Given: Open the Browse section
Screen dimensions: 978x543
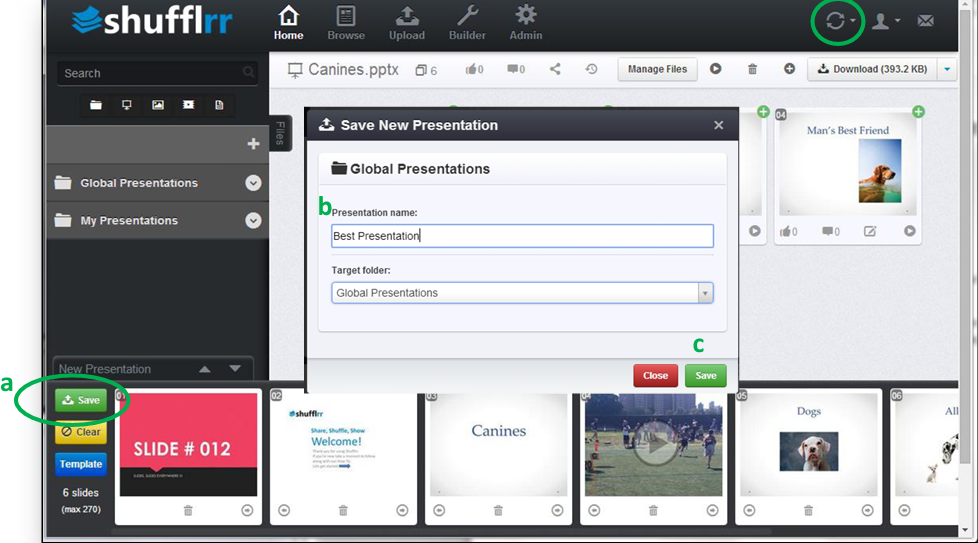Looking at the screenshot, I should point(346,24).
